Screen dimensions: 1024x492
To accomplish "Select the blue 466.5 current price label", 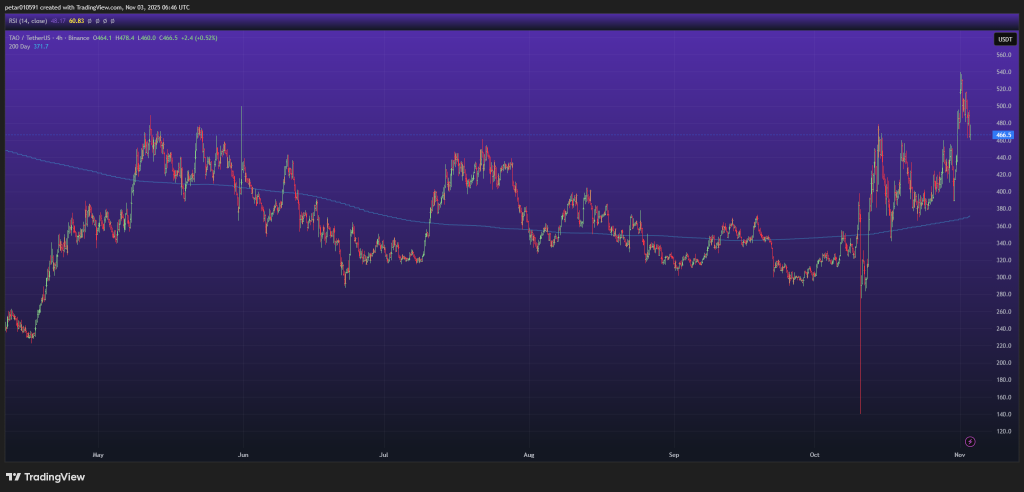I will coord(1004,134).
